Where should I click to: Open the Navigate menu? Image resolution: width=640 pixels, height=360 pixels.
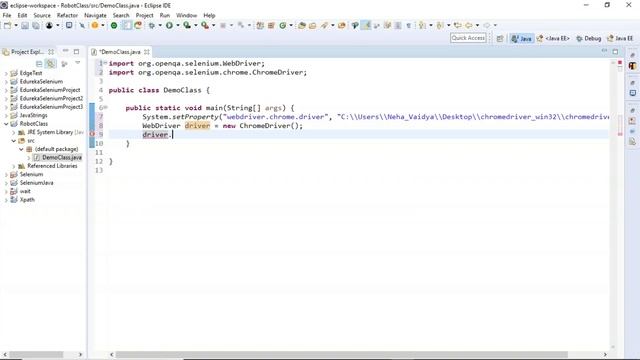coord(95,15)
